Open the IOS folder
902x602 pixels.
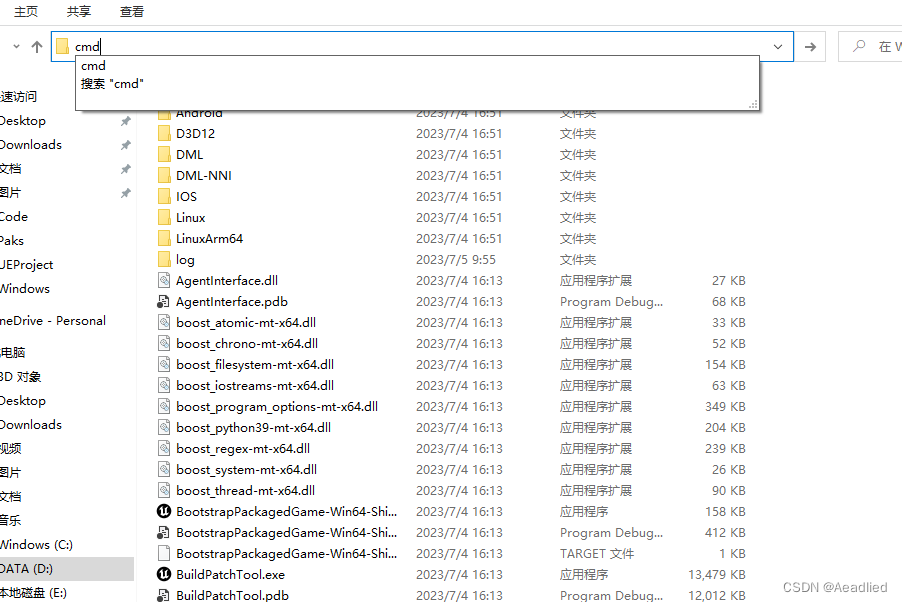188,196
